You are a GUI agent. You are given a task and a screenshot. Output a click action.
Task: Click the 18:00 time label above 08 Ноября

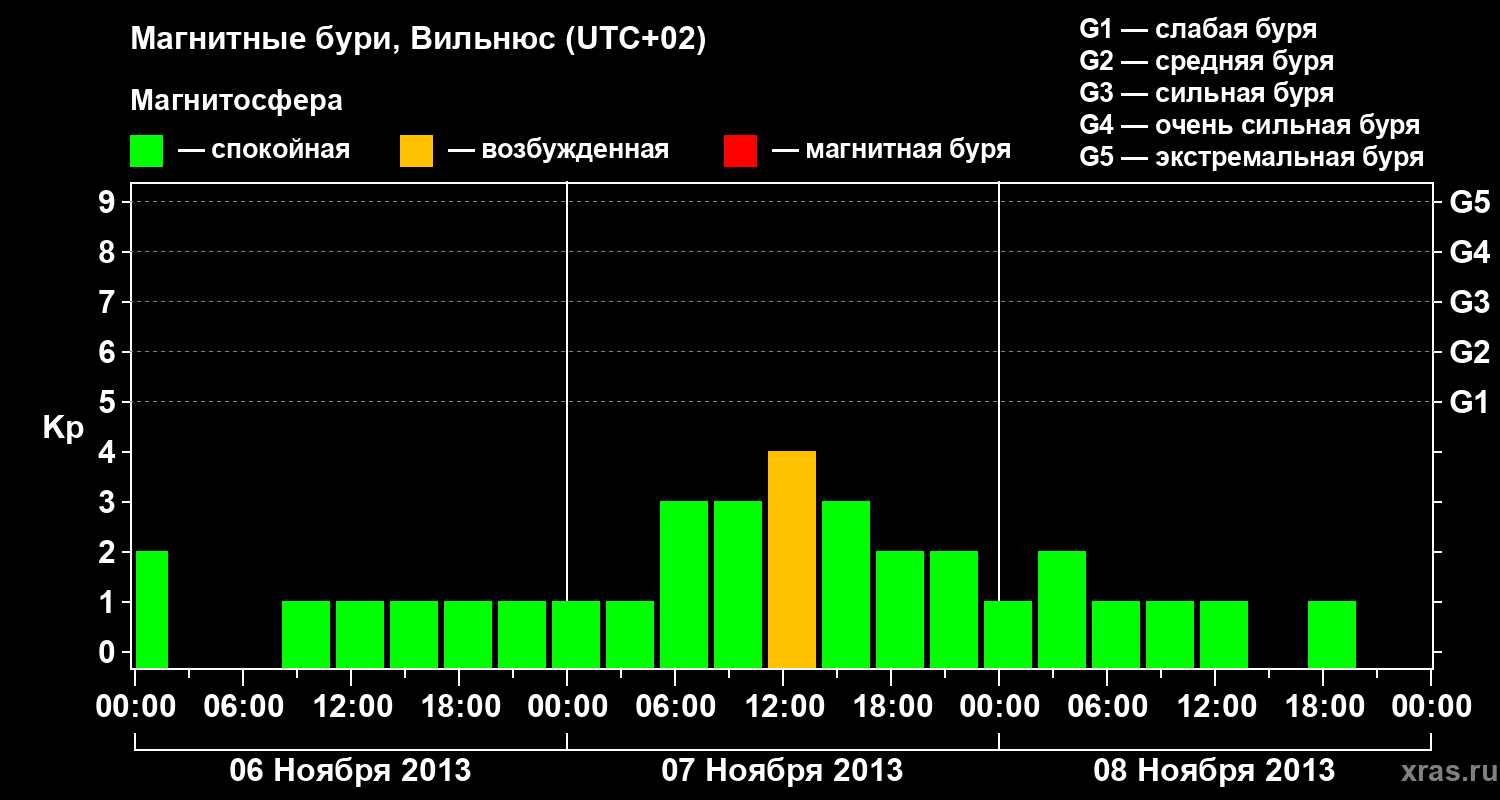coord(1323,706)
